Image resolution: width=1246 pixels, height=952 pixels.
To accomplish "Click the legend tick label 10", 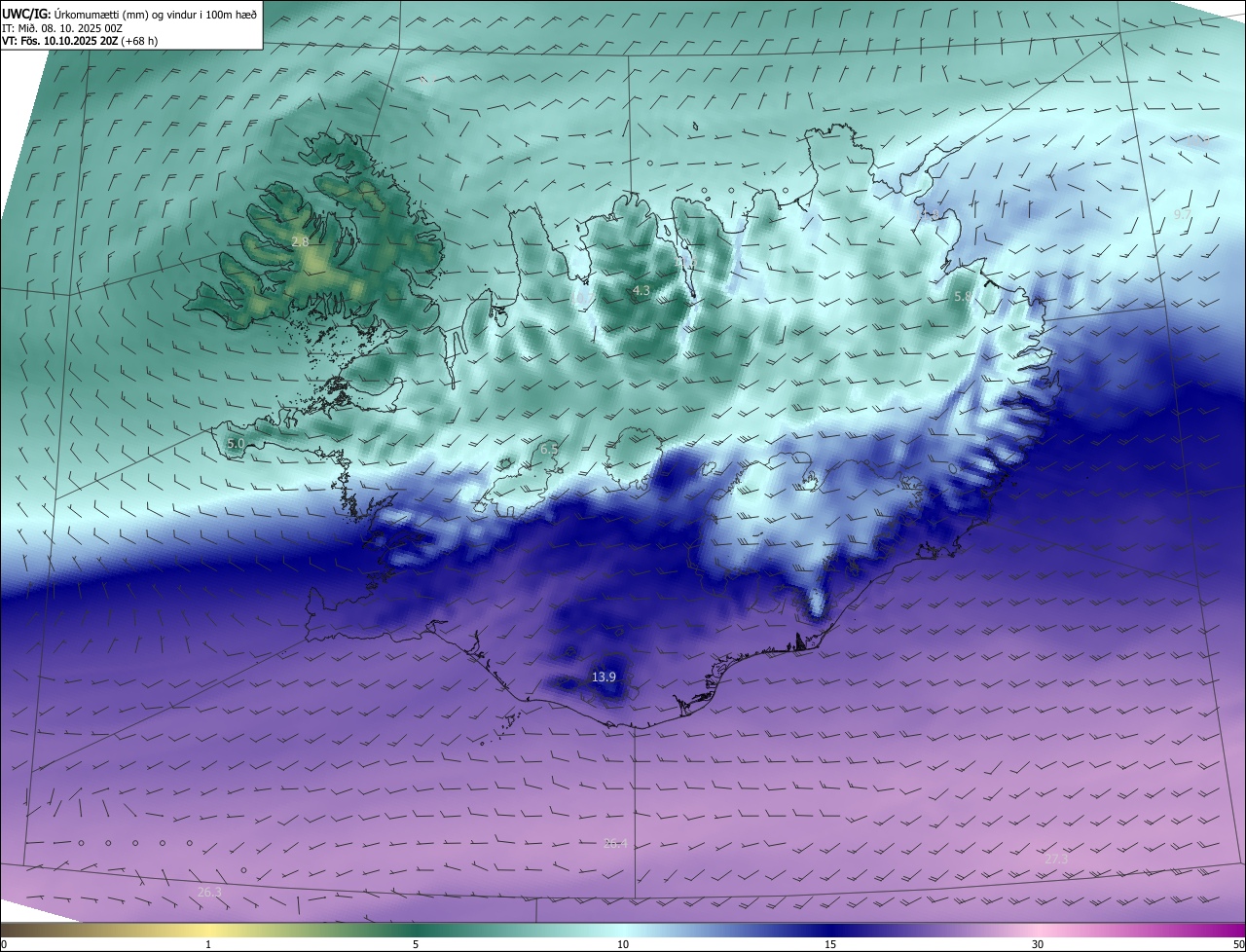I will [623, 944].
